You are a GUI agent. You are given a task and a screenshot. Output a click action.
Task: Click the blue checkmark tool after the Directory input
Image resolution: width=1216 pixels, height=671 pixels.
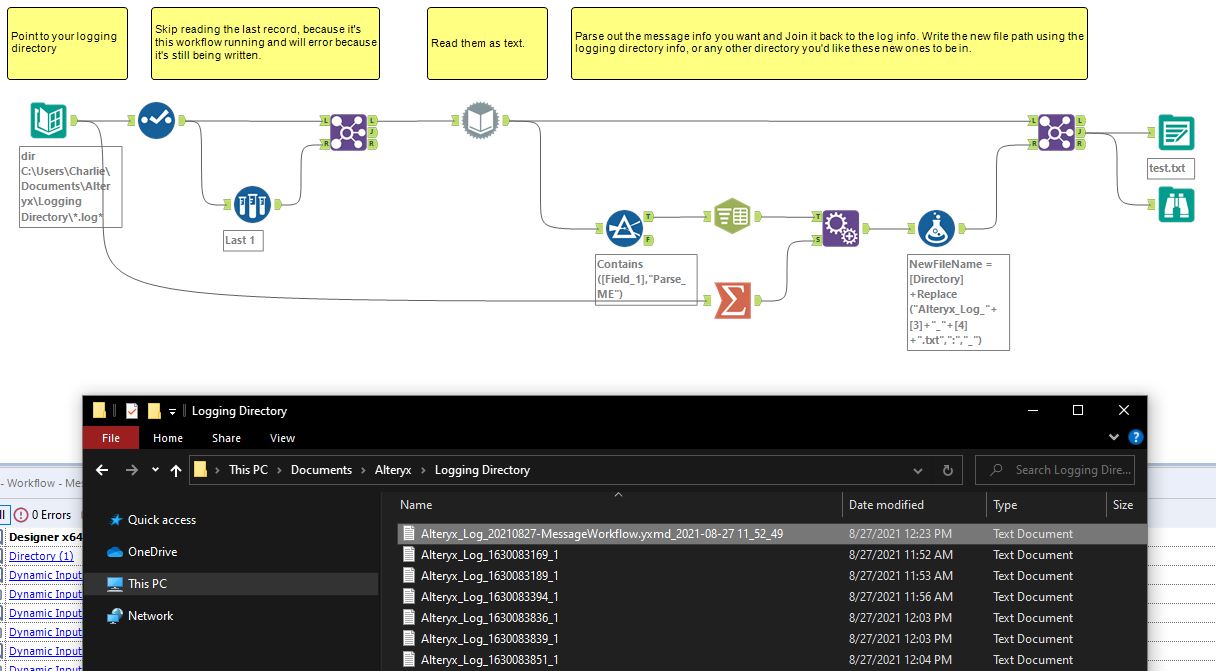(156, 120)
